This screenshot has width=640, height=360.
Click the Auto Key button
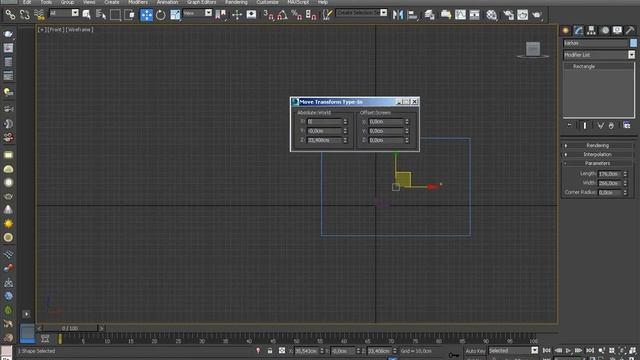click(x=476, y=351)
